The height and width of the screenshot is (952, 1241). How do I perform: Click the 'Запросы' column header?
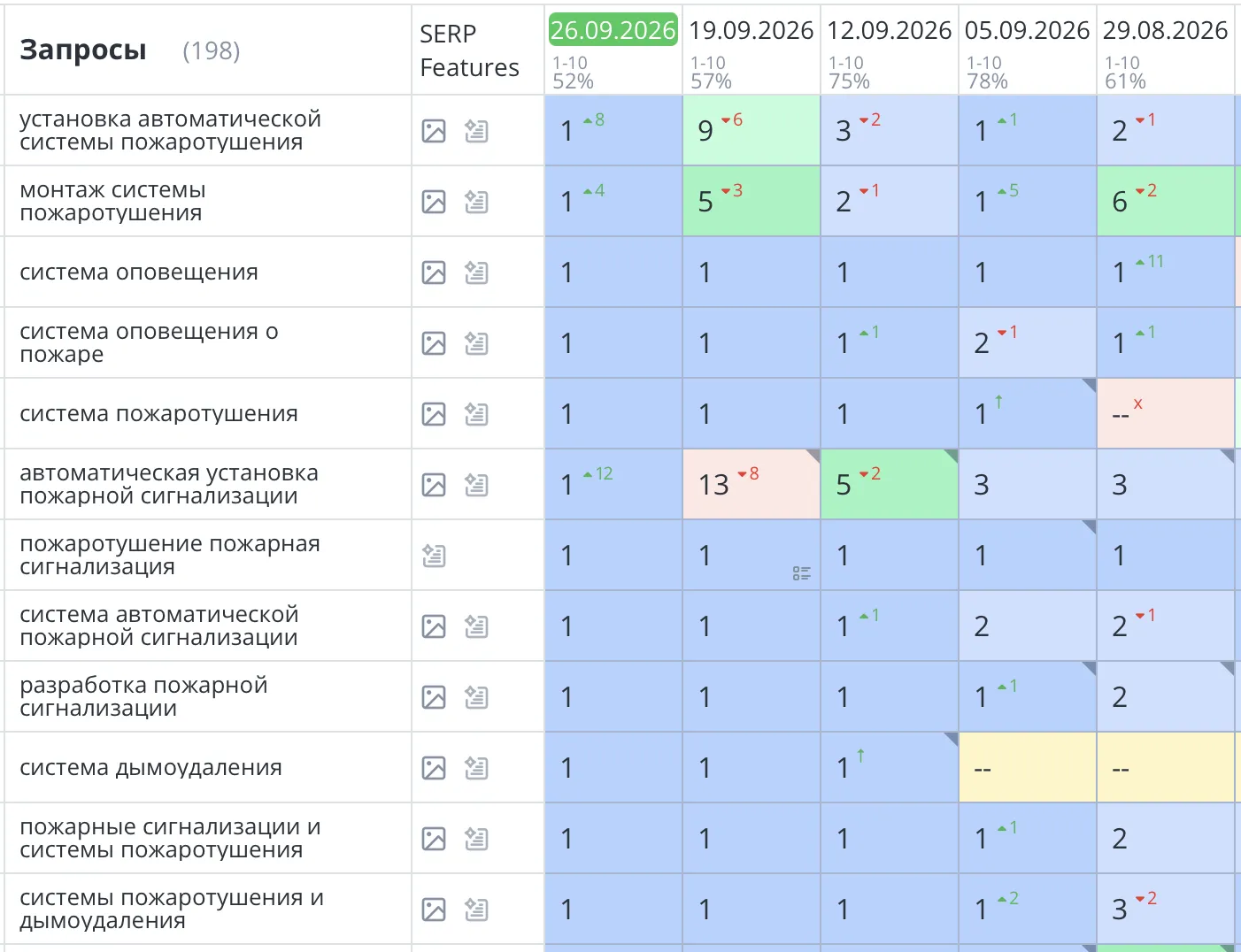point(83,50)
